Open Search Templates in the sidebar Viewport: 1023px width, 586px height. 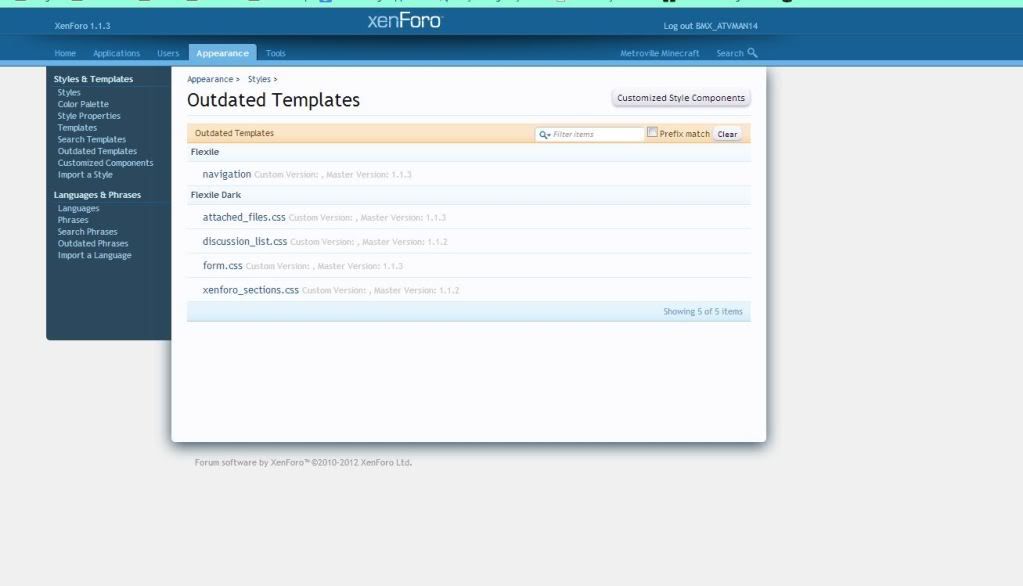pos(91,140)
